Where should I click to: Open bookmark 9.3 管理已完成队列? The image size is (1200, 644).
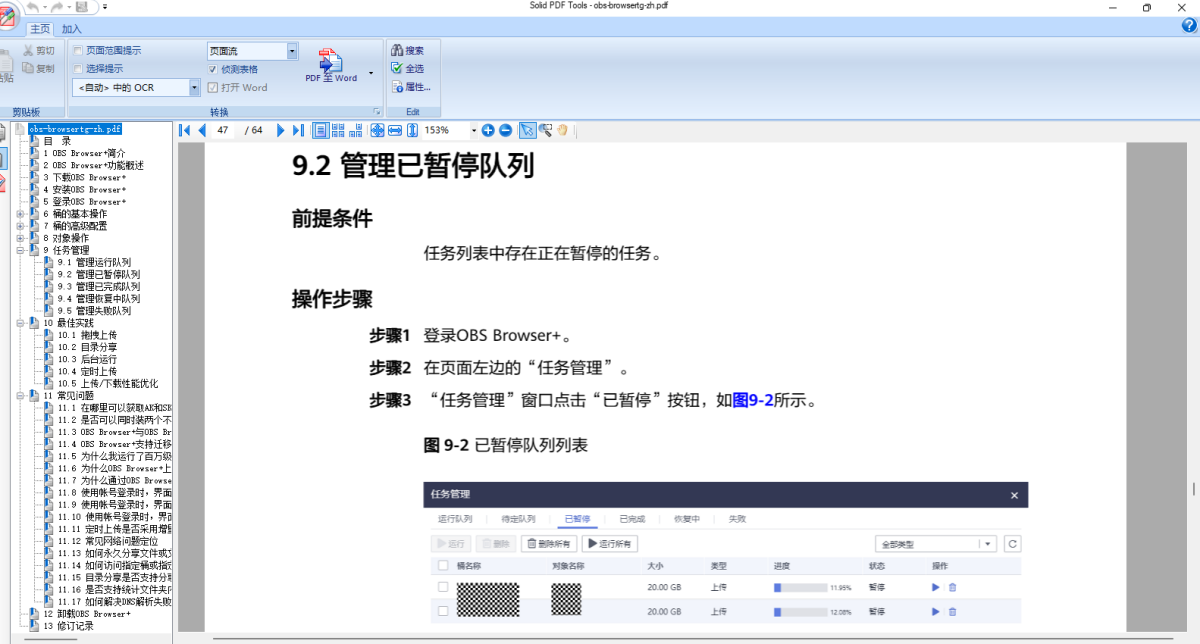click(x=98, y=286)
